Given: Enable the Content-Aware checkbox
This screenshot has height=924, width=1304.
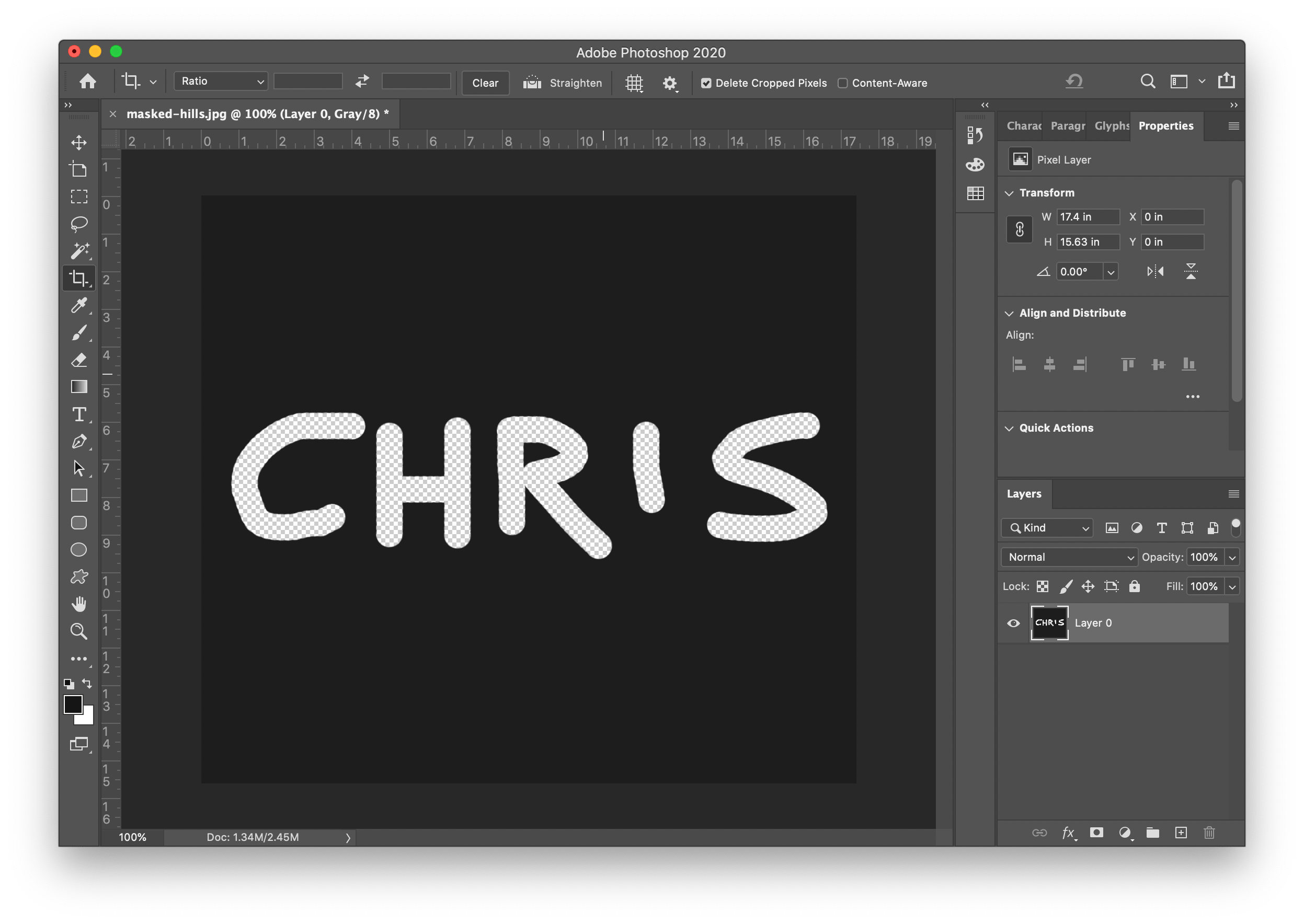Looking at the screenshot, I should click(842, 83).
